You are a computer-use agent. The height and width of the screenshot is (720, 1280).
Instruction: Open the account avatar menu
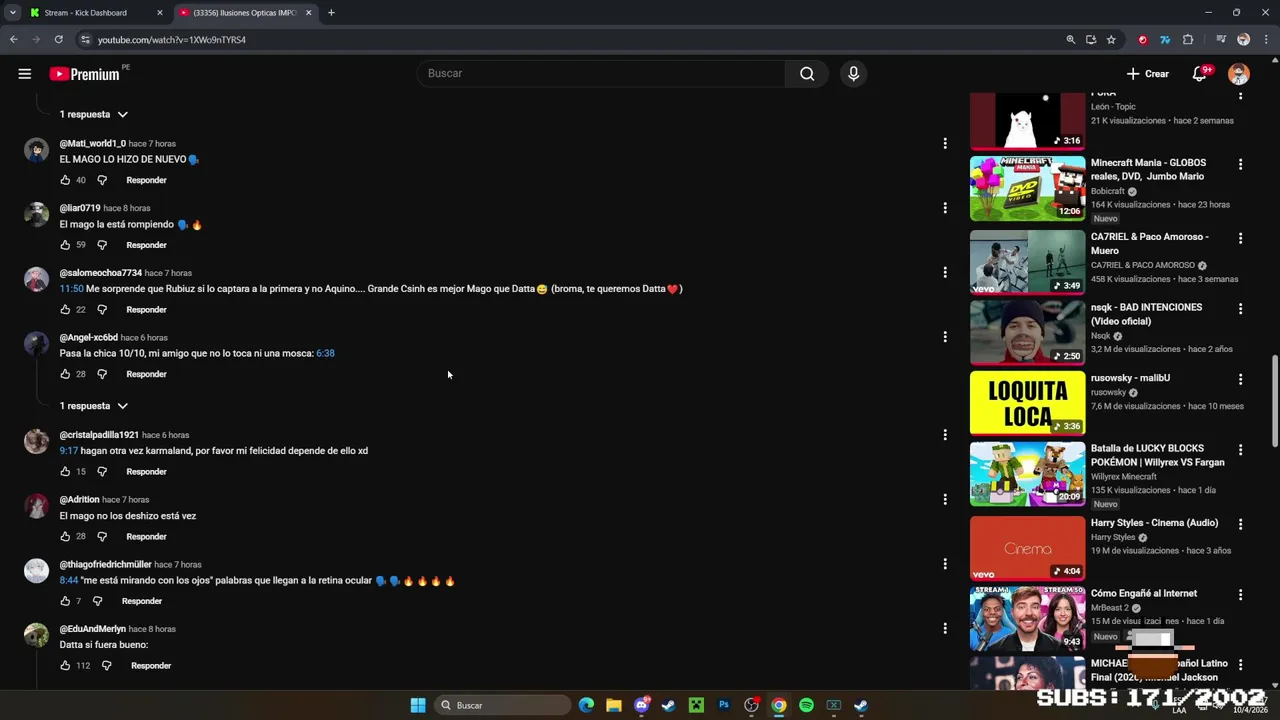1239,74
